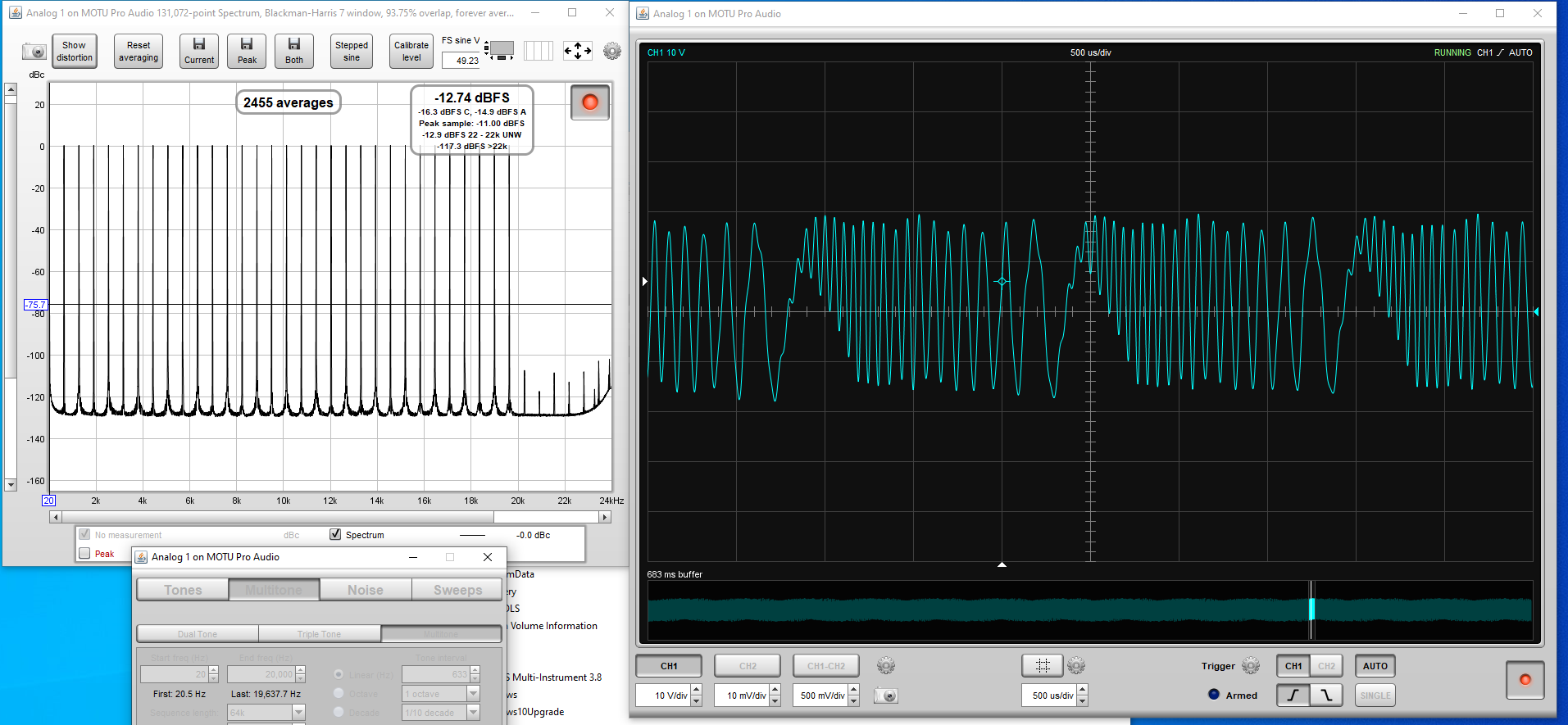Switch to the Sweeps tab
Screen dimensions: 1568x725
tap(457, 590)
